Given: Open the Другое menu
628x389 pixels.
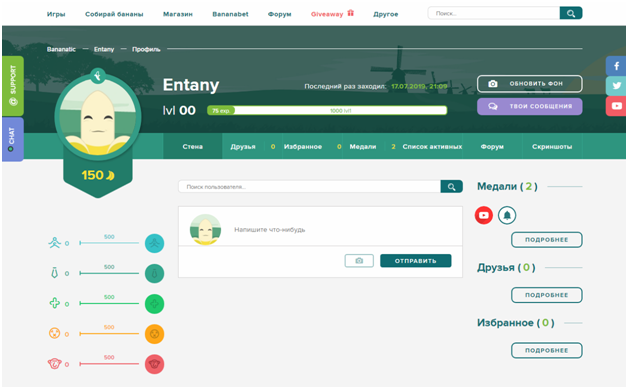Looking at the screenshot, I should (386, 14).
